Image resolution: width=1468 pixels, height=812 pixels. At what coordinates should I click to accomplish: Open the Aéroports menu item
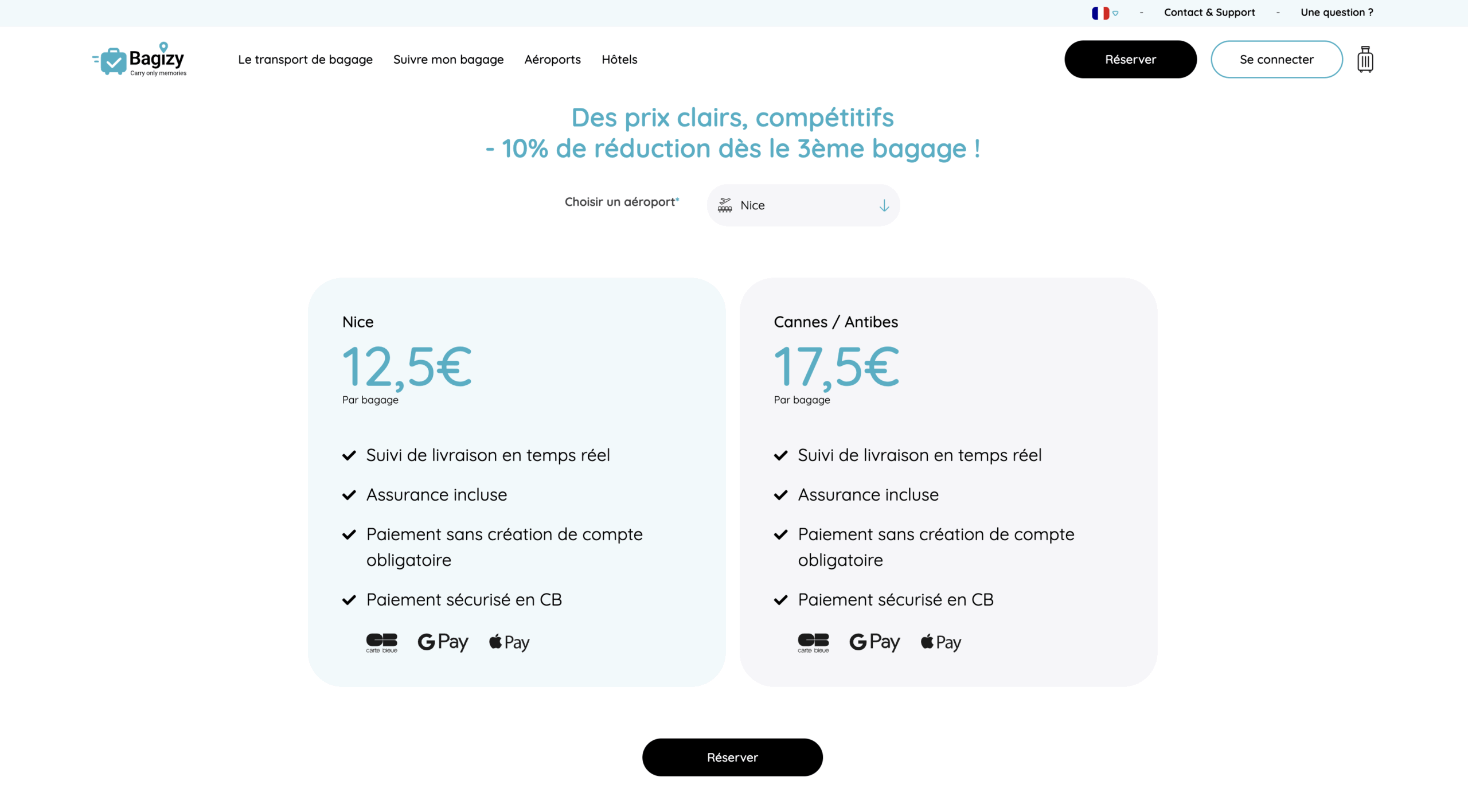point(552,59)
